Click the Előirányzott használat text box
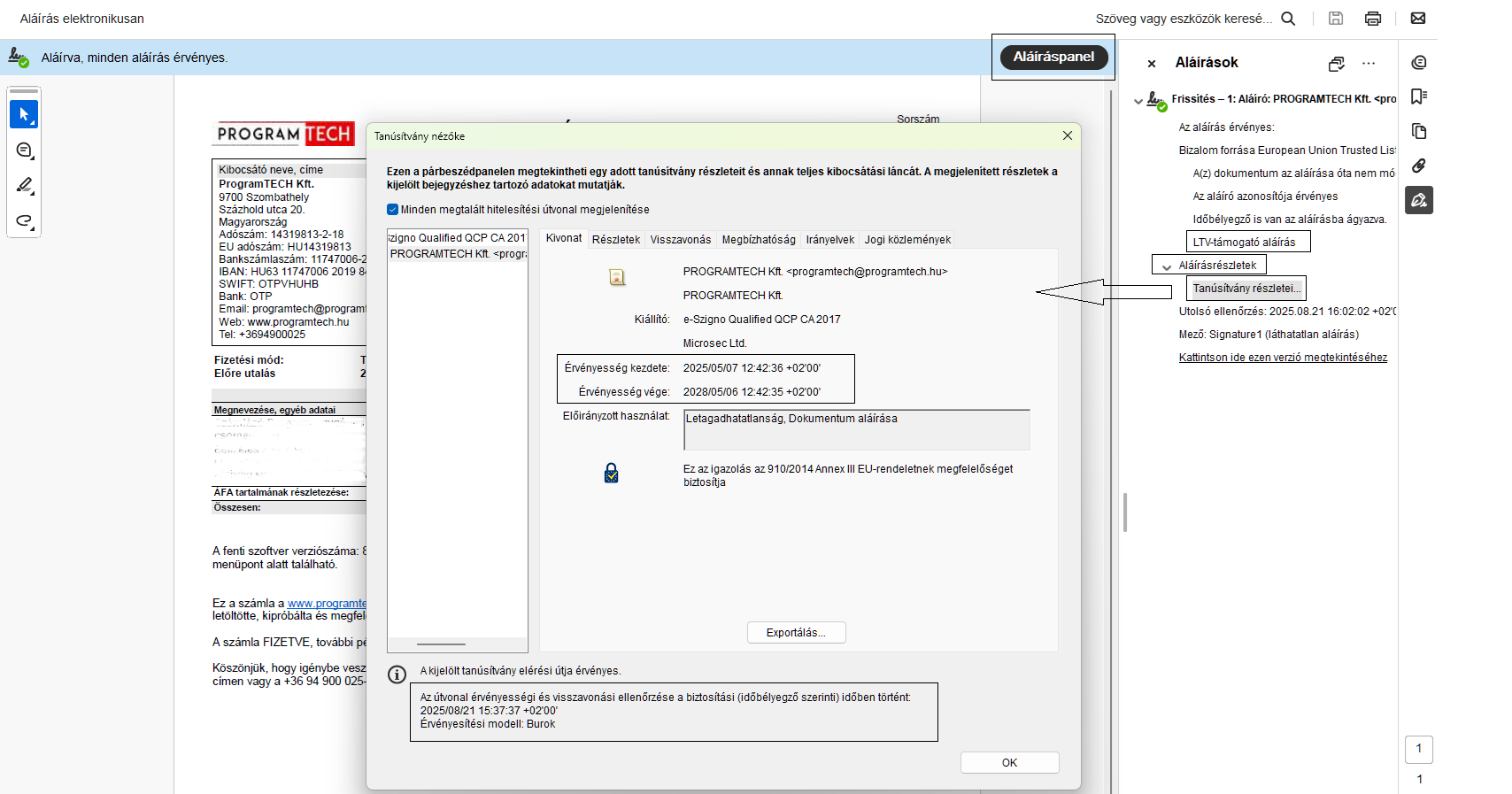 click(857, 429)
